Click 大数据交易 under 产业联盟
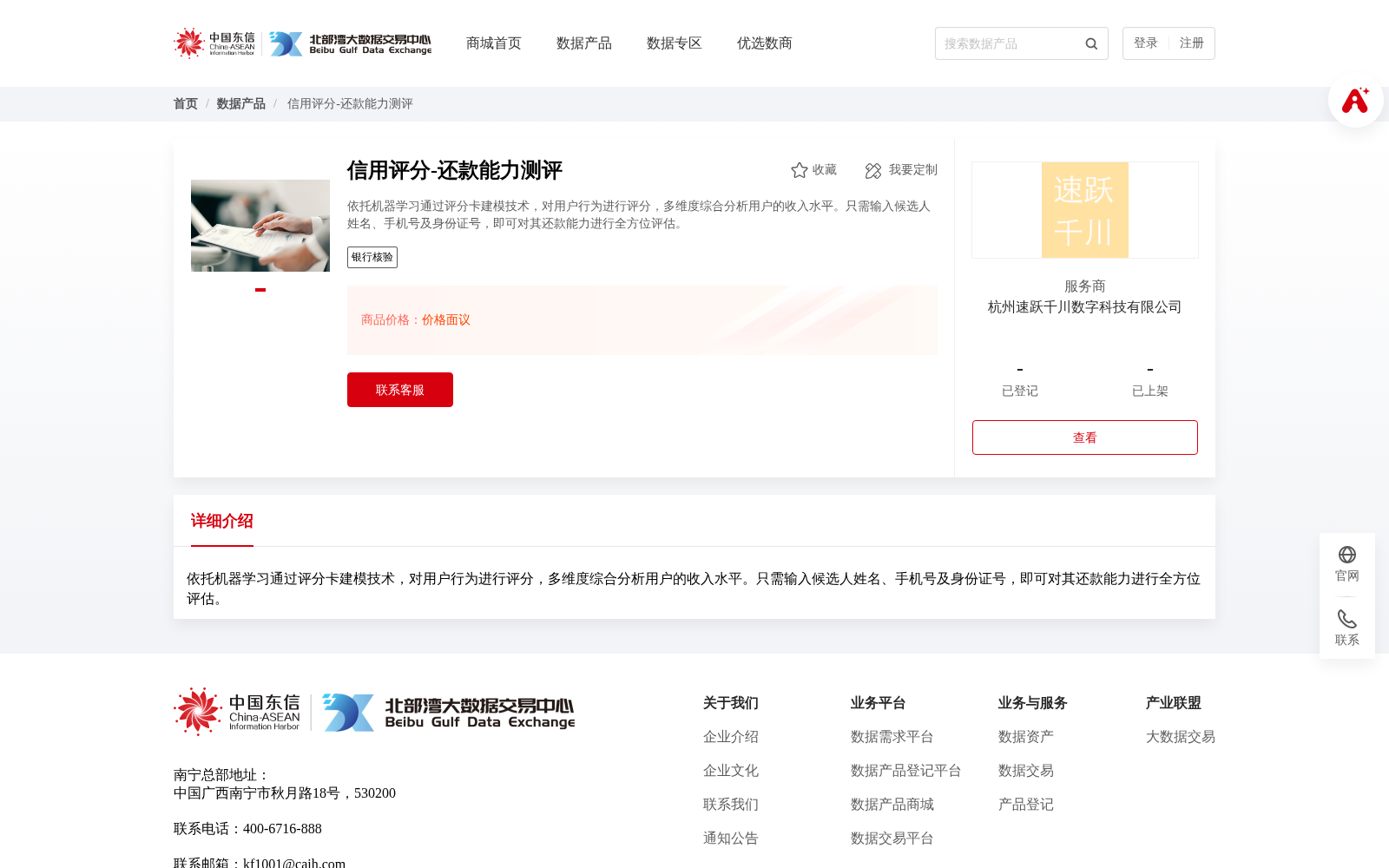 click(x=1181, y=737)
